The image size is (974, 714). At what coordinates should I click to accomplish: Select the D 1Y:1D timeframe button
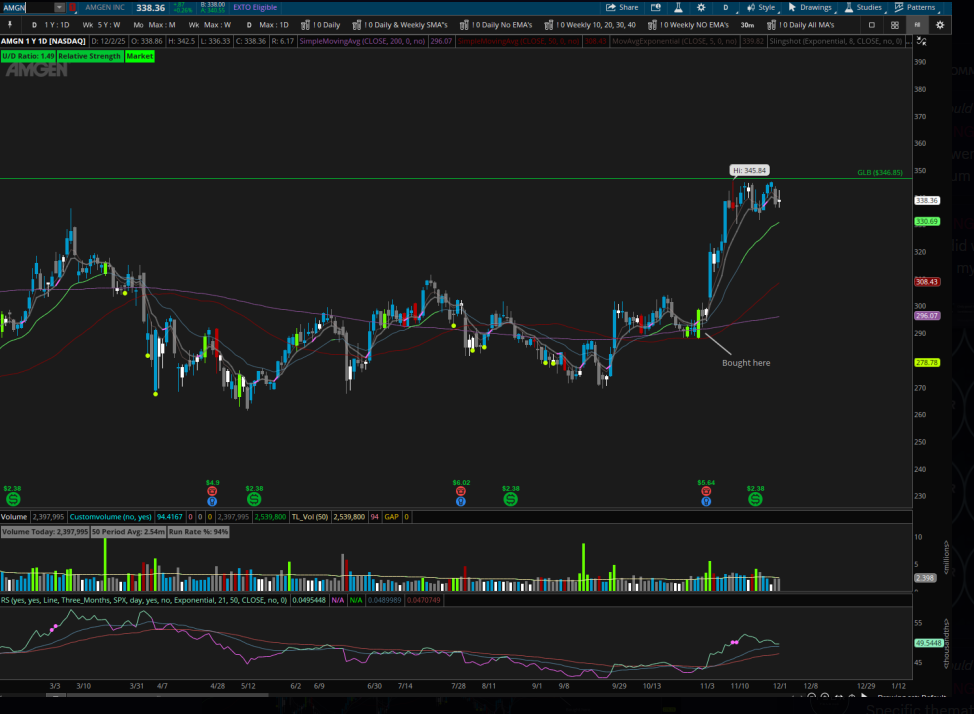pyautogui.click(x=51, y=25)
